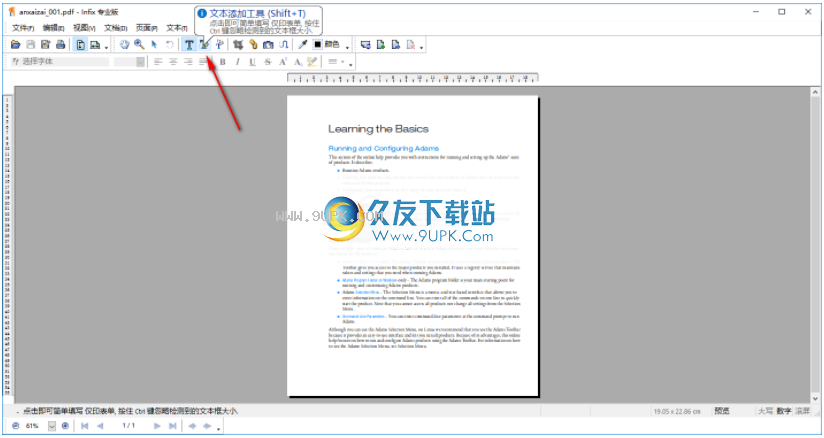Click the edit-document pencil icon
The width and height of the screenshot is (824, 438).
coord(46,45)
